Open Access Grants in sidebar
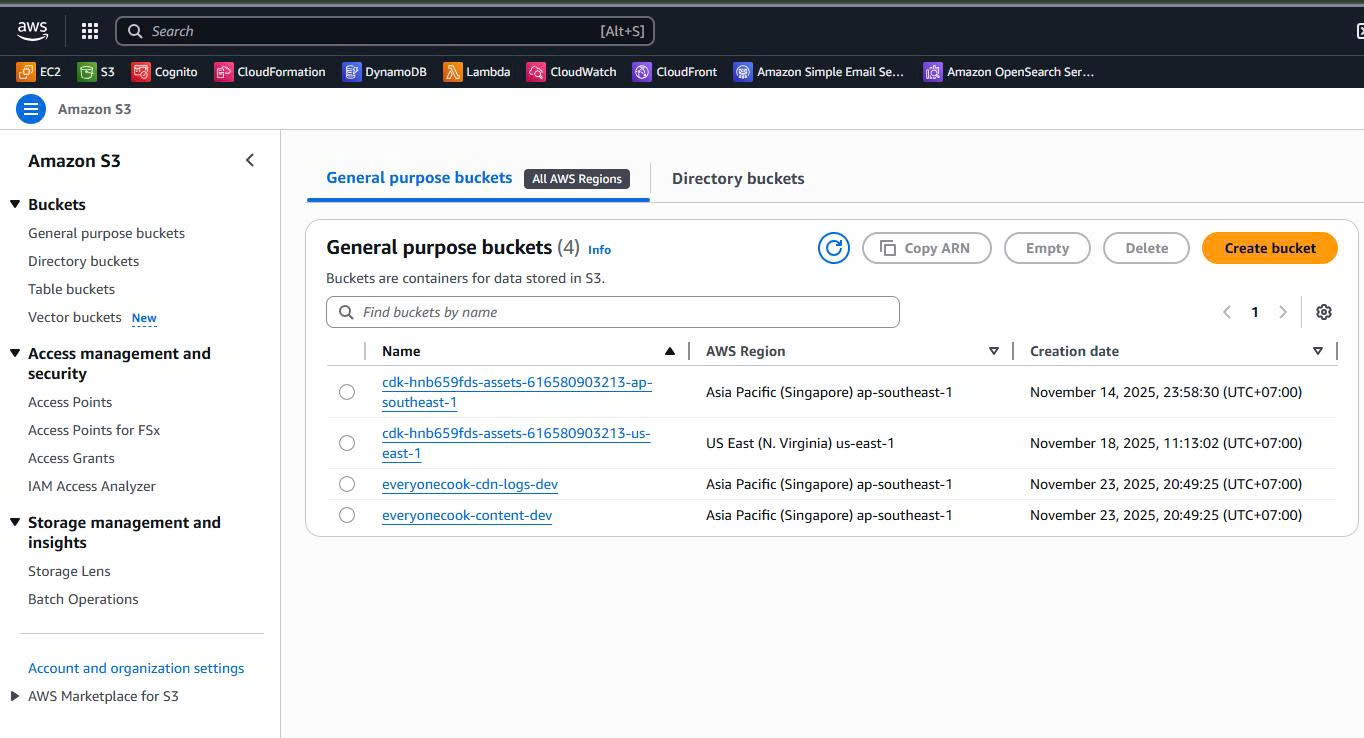The height and width of the screenshot is (738, 1364). (x=71, y=458)
